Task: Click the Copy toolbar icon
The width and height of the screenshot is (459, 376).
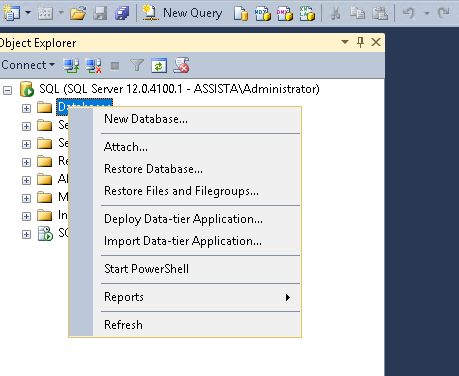Action: pyautogui.click(x=357, y=13)
